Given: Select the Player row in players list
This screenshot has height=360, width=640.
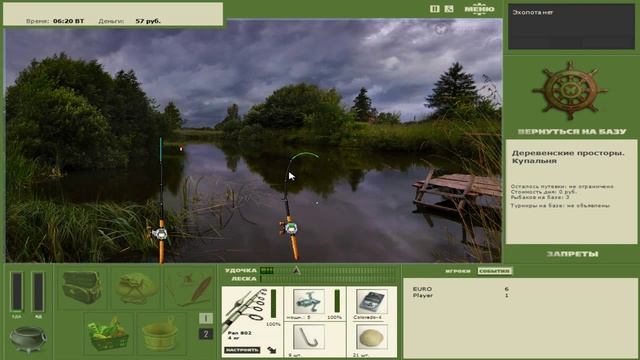Looking at the screenshot, I should 460,295.
